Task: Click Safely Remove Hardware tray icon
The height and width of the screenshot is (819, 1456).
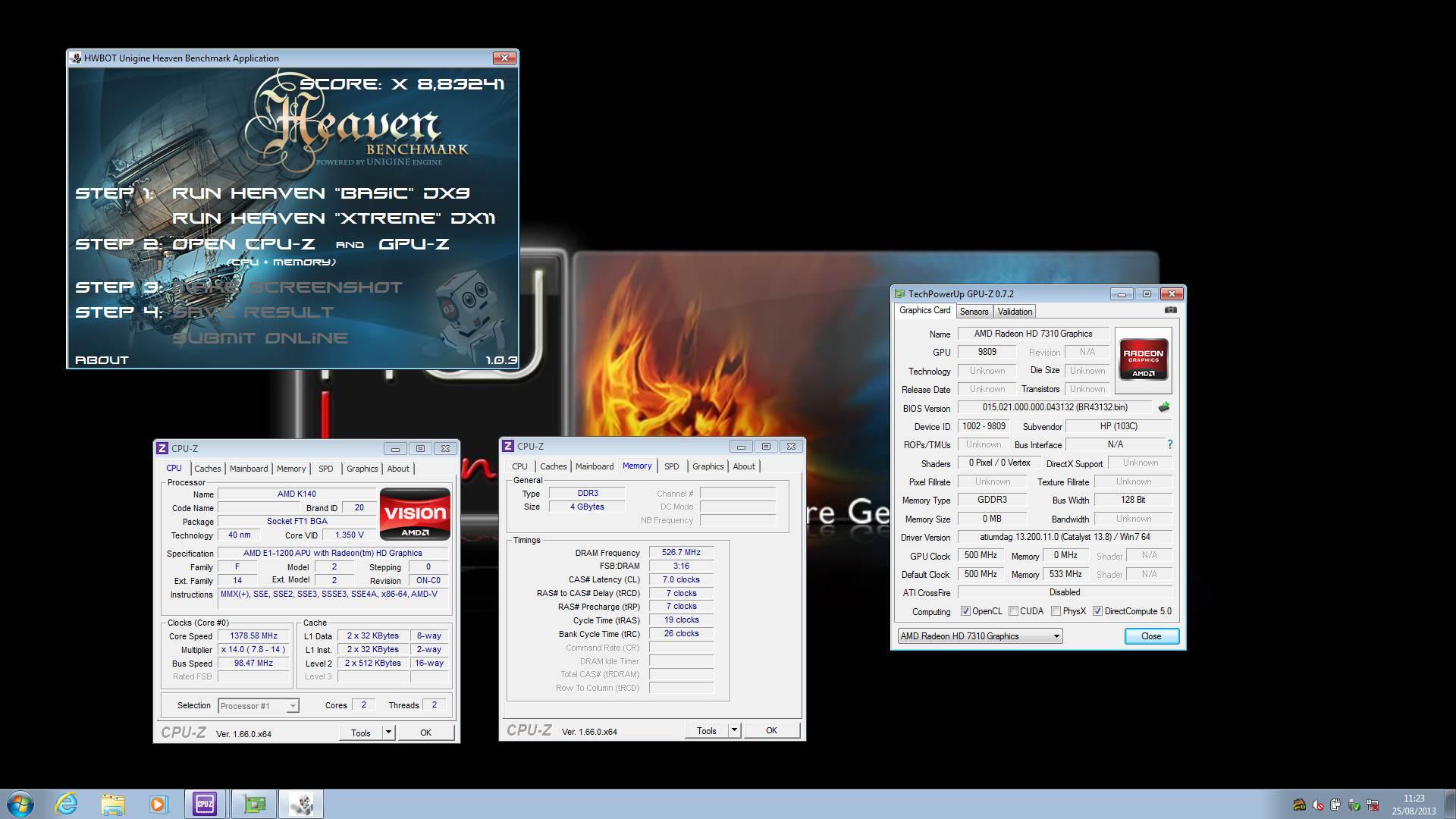Action: click(1354, 805)
